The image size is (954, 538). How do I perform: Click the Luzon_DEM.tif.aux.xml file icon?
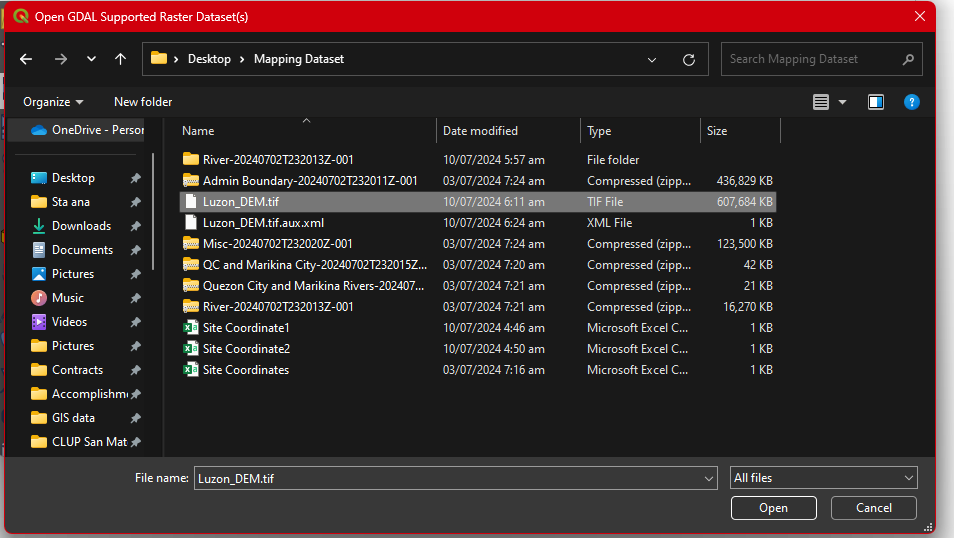(x=191, y=223)
